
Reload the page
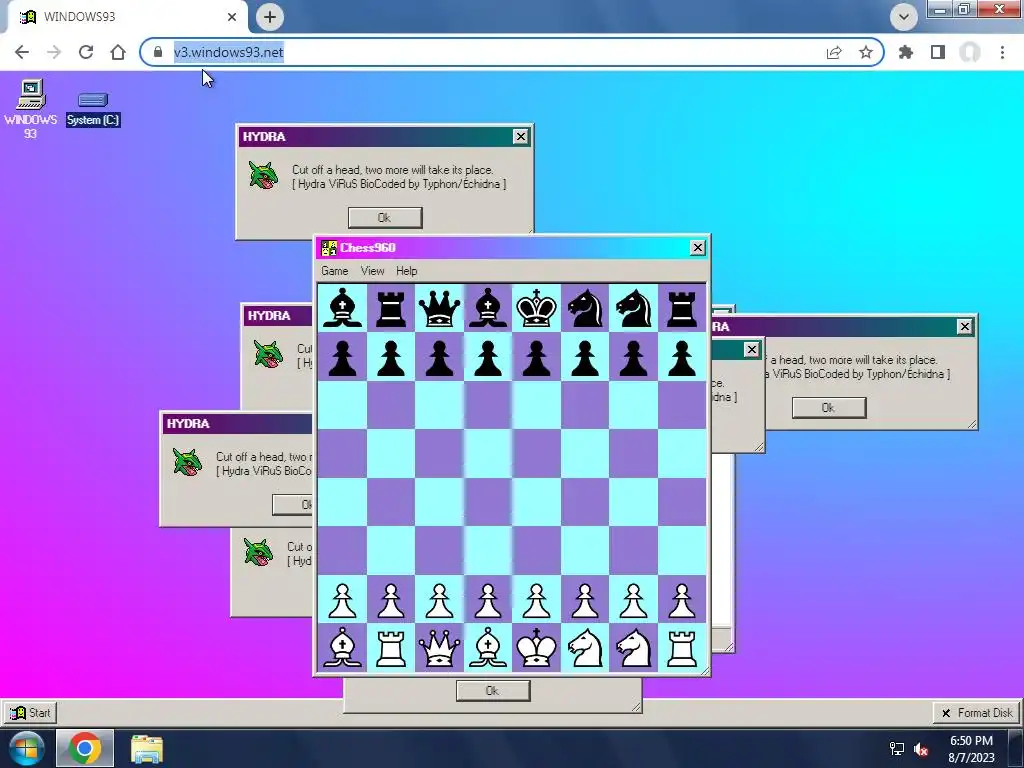point(86,52)
